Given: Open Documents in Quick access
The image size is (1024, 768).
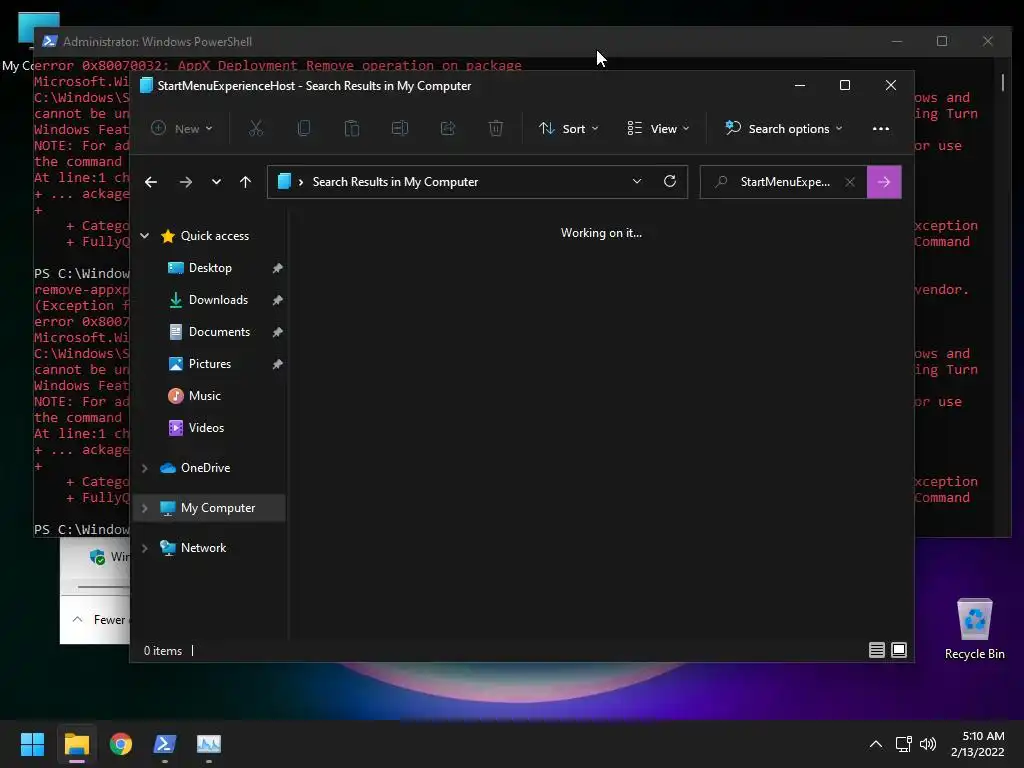Looking at the screenshot, I should click(219, 332).
